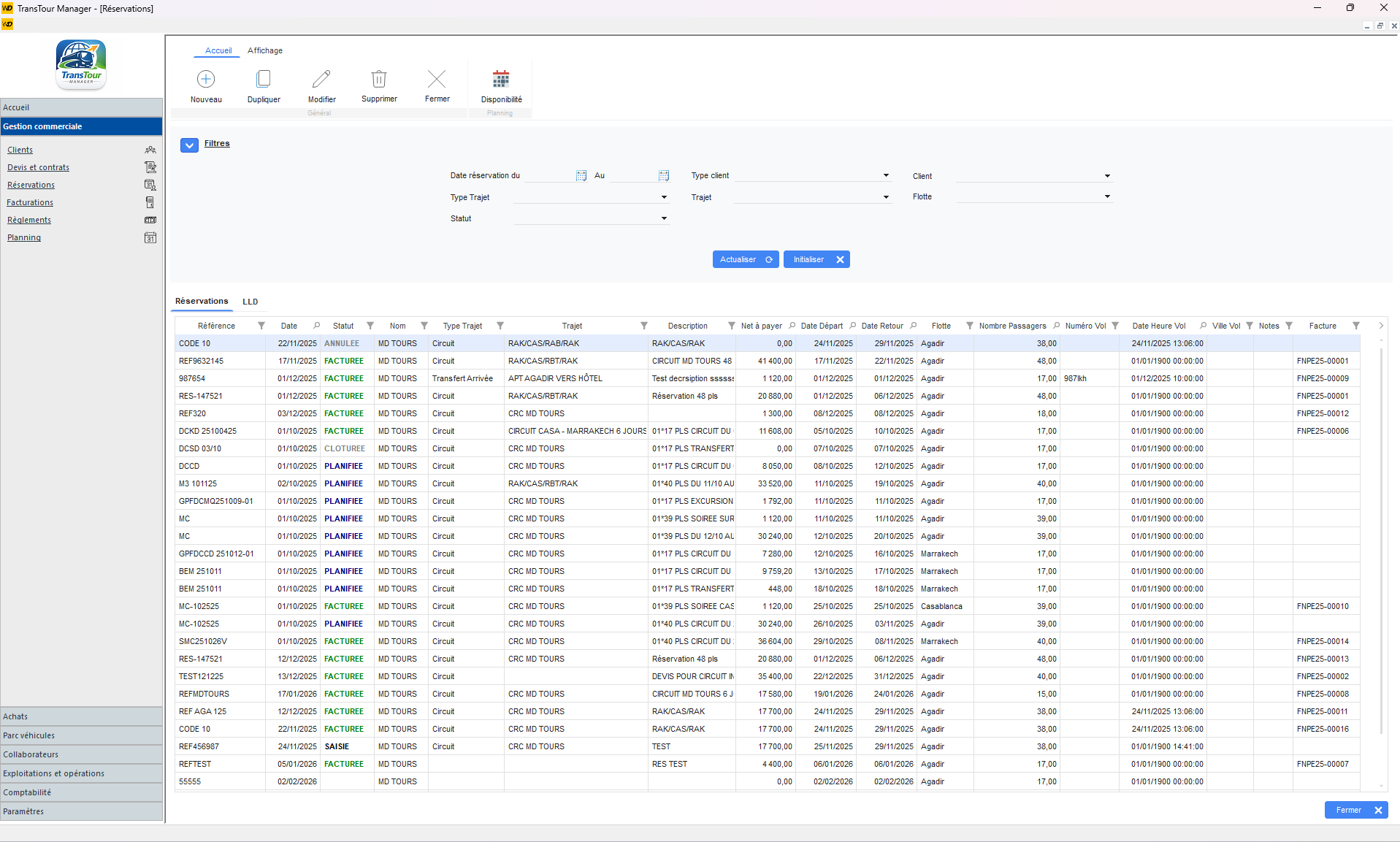Open calendar picker for Date réservation du
Viewport: 1400px width, 842px height.
(x=581, y=176)
